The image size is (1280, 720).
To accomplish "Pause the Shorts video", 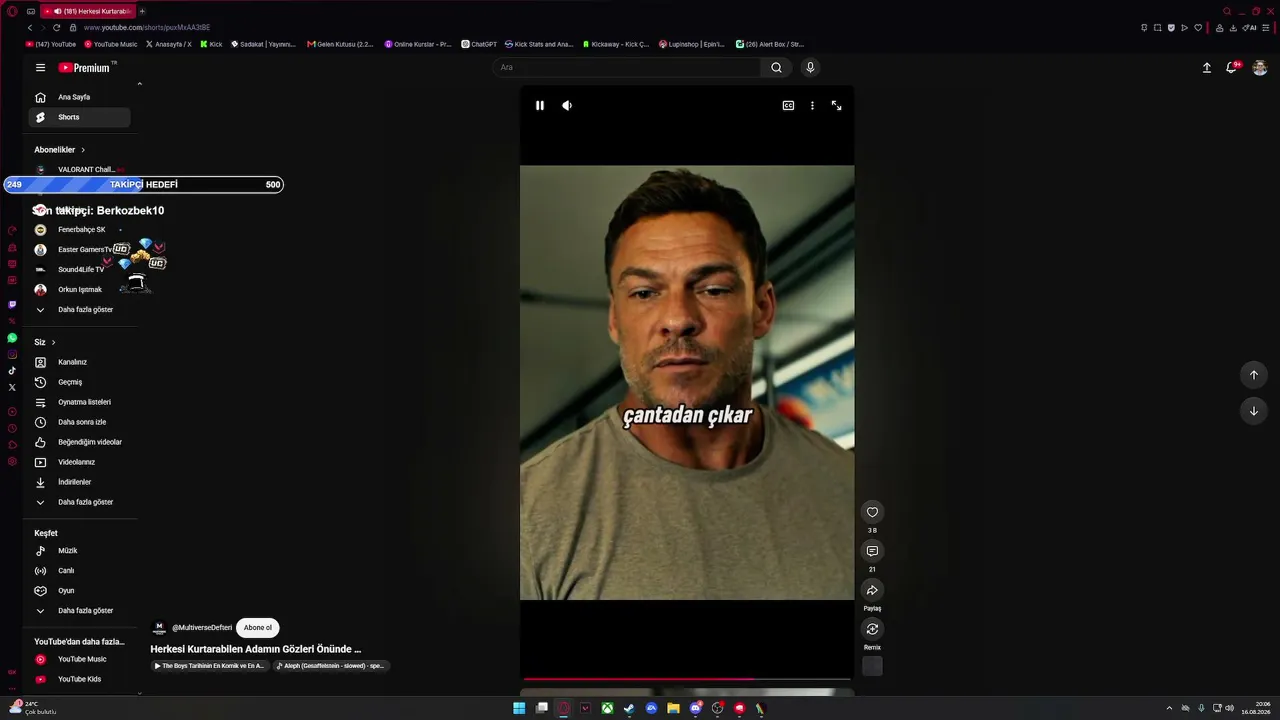I will (540, 105).
